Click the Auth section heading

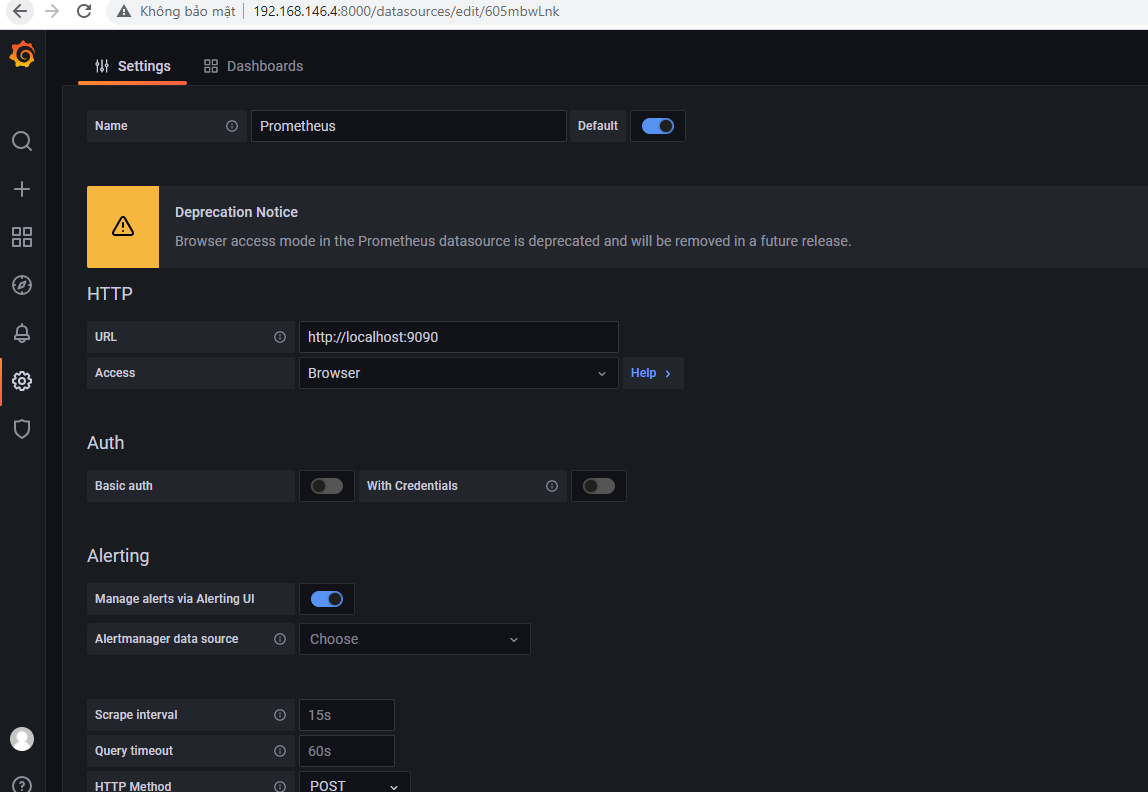point(105,443)
